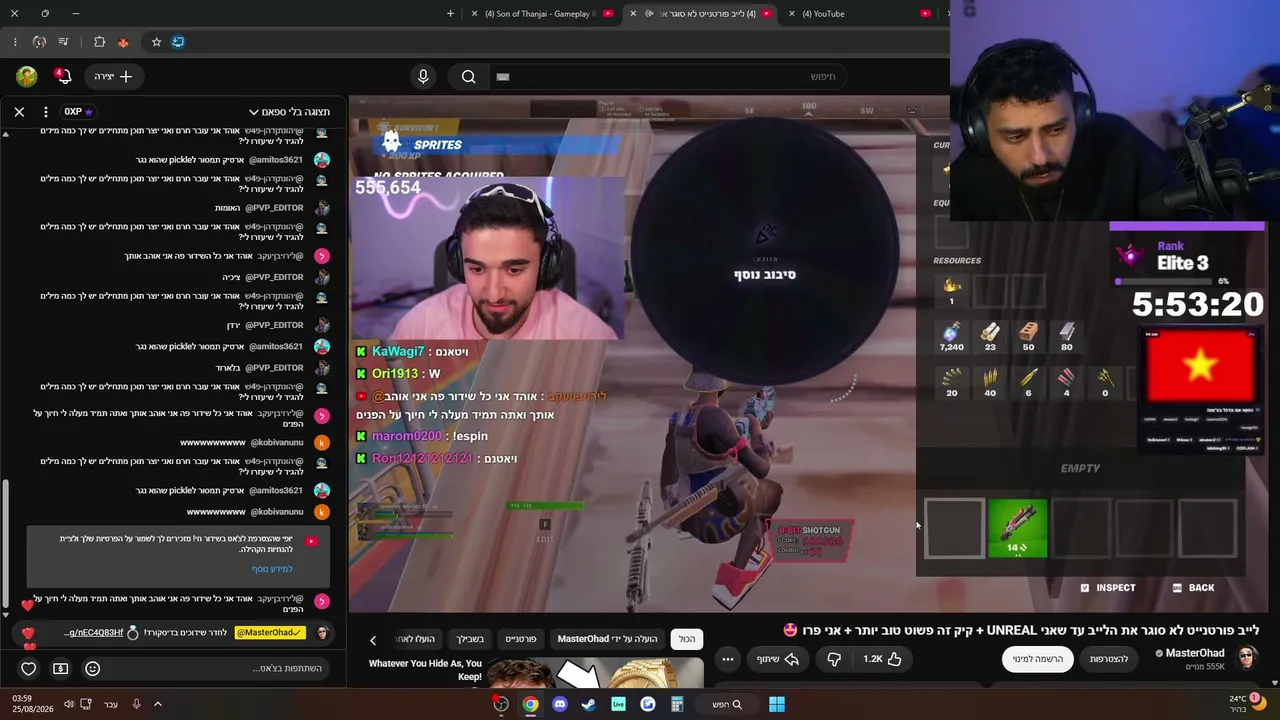Screen dimensions: 1280x720
Task: Open Google Chrome from the taskbar
Action: coord(530,704)
